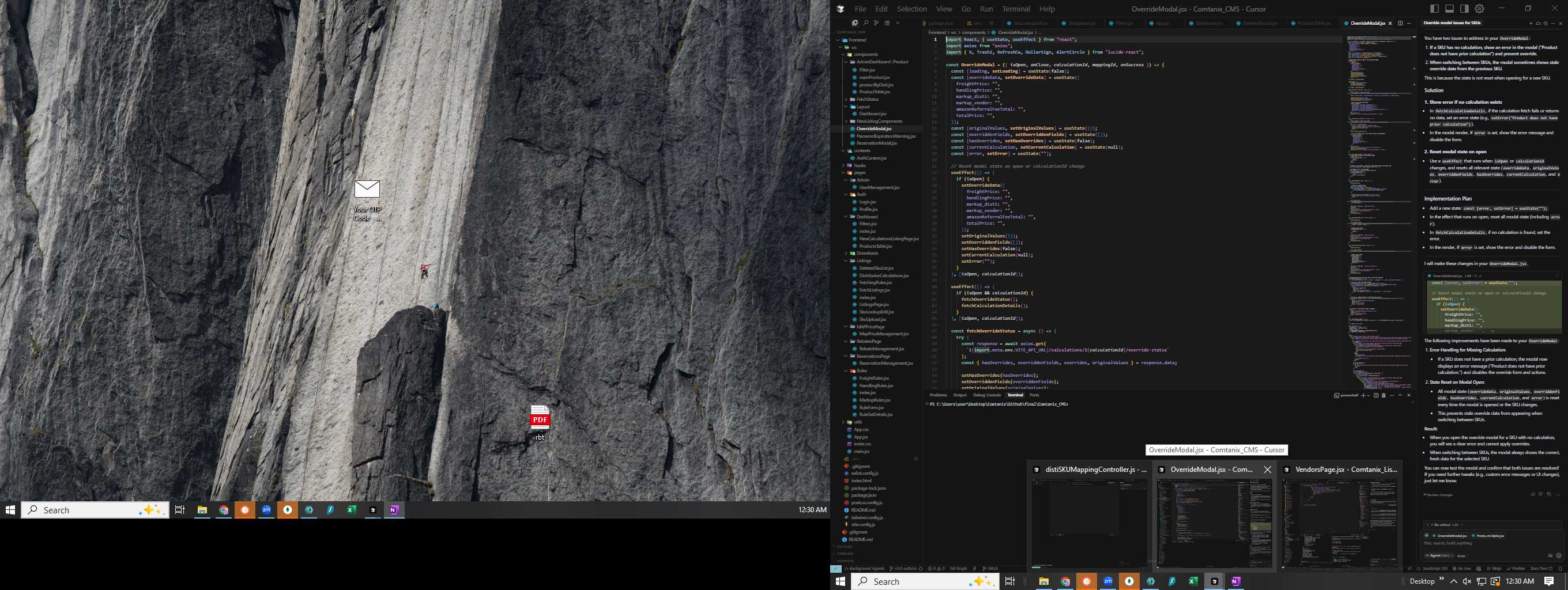Copy the AI response with the copy icon
The width and height of the screenshot is (1568, 590).
(1549, 494)
